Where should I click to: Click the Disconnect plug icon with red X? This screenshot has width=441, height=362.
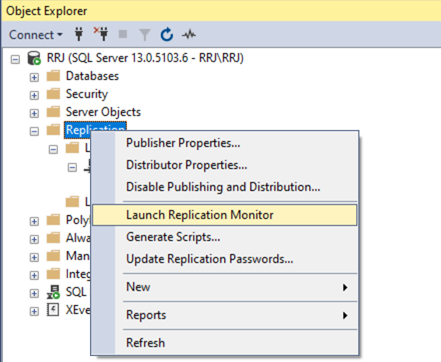pyautogui.click(x=101, y=34)
